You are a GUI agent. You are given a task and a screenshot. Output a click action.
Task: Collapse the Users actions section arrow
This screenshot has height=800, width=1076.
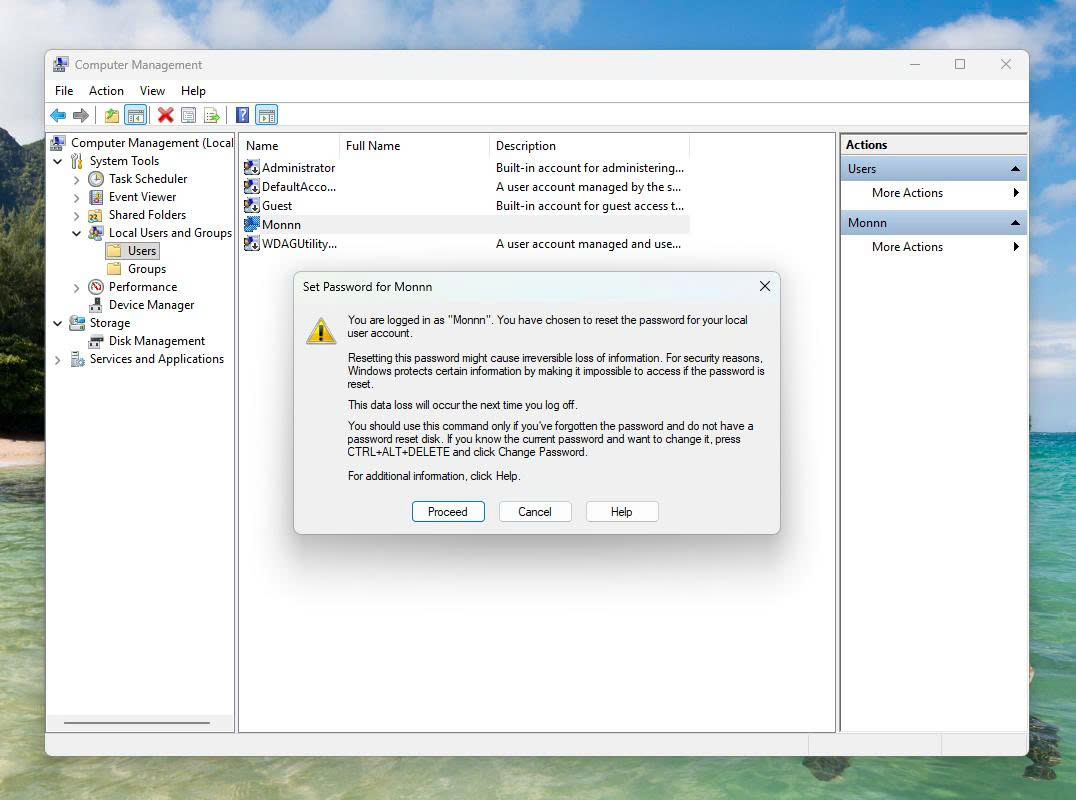coord(1015,169)
